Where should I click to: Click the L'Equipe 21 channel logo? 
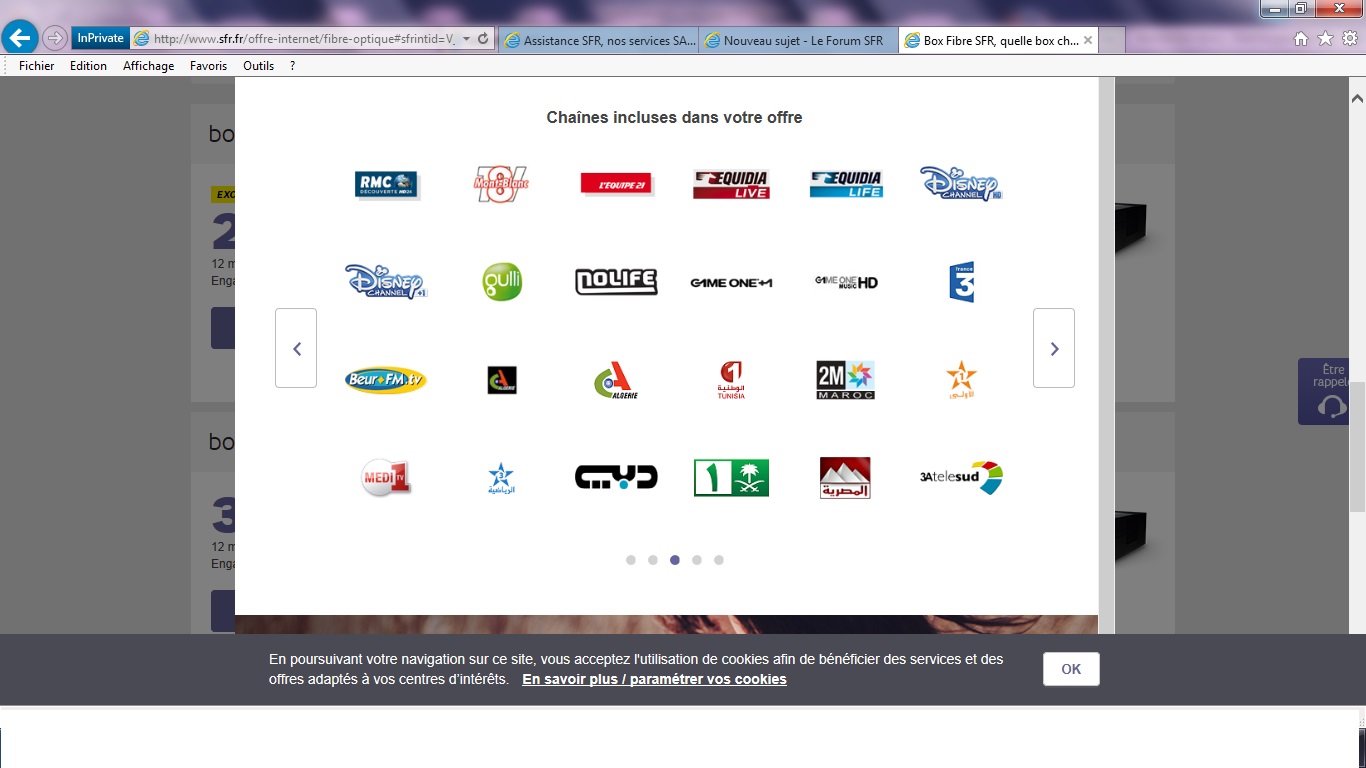[616, 184]
